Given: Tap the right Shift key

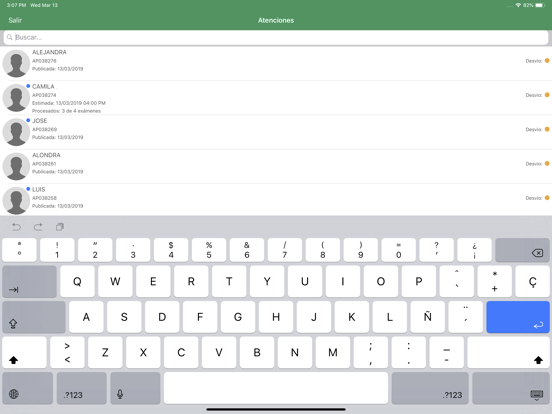Looking at the screenshot, I should tap(508, 352).
